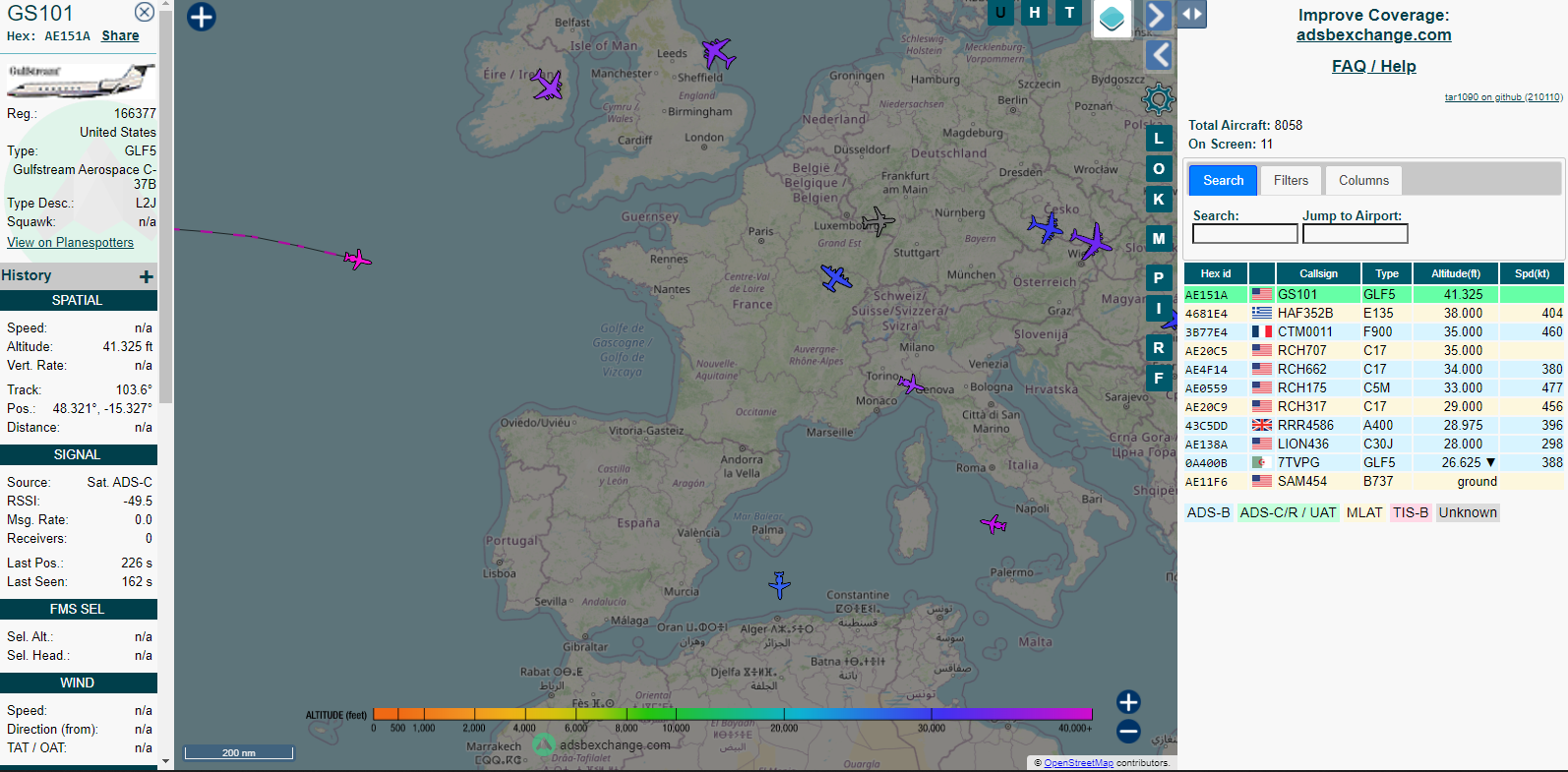Toggle the L map option button
Image resolution: width=1568 pixels, height=772 pixels.
click(1159, 139)
